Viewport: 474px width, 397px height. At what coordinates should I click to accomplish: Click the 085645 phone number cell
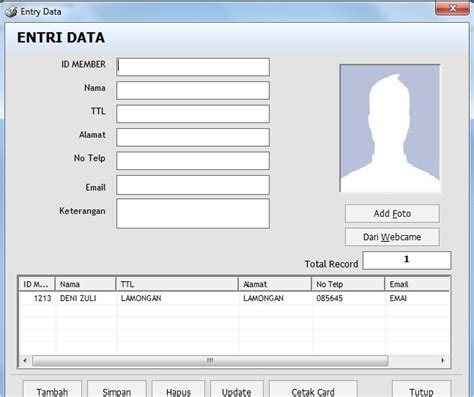[349, 298]
